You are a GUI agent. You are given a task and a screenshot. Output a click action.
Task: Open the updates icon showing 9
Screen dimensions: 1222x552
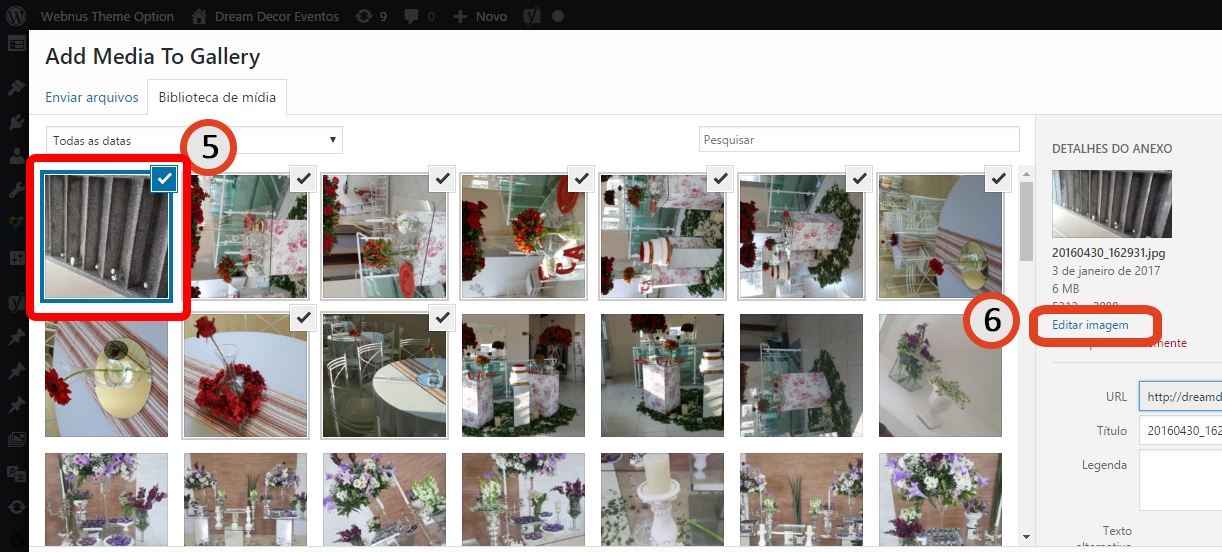[371, 16]
